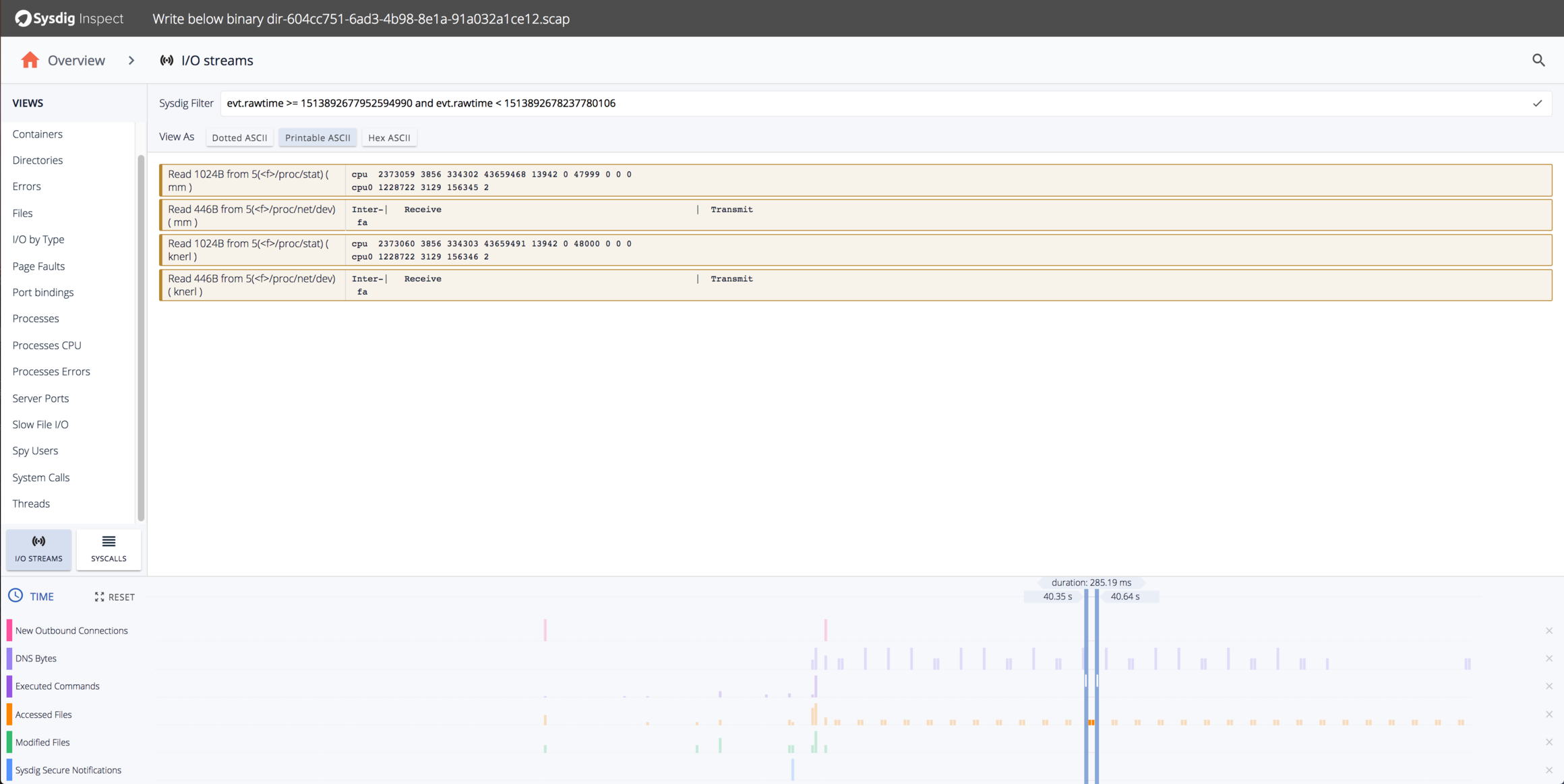Open the Processes view
1564x784 pixels.
point(36,318)
